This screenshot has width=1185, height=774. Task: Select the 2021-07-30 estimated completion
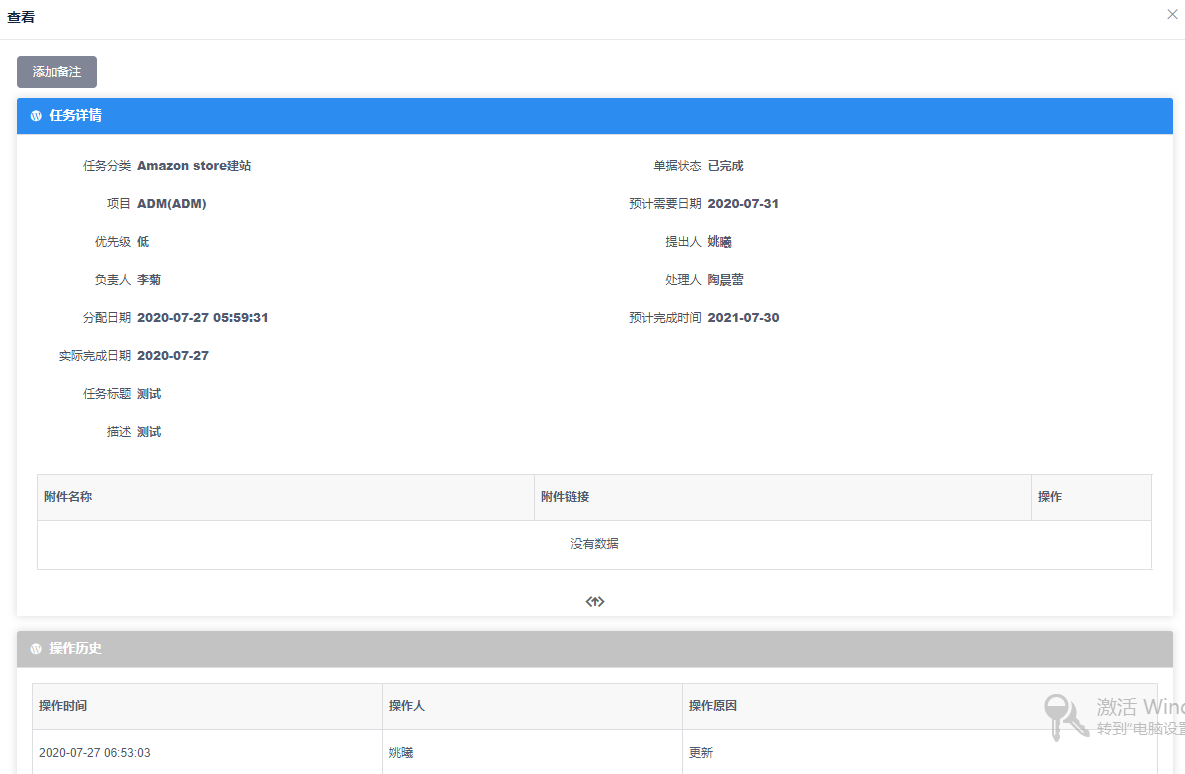(x=743, y=317)
